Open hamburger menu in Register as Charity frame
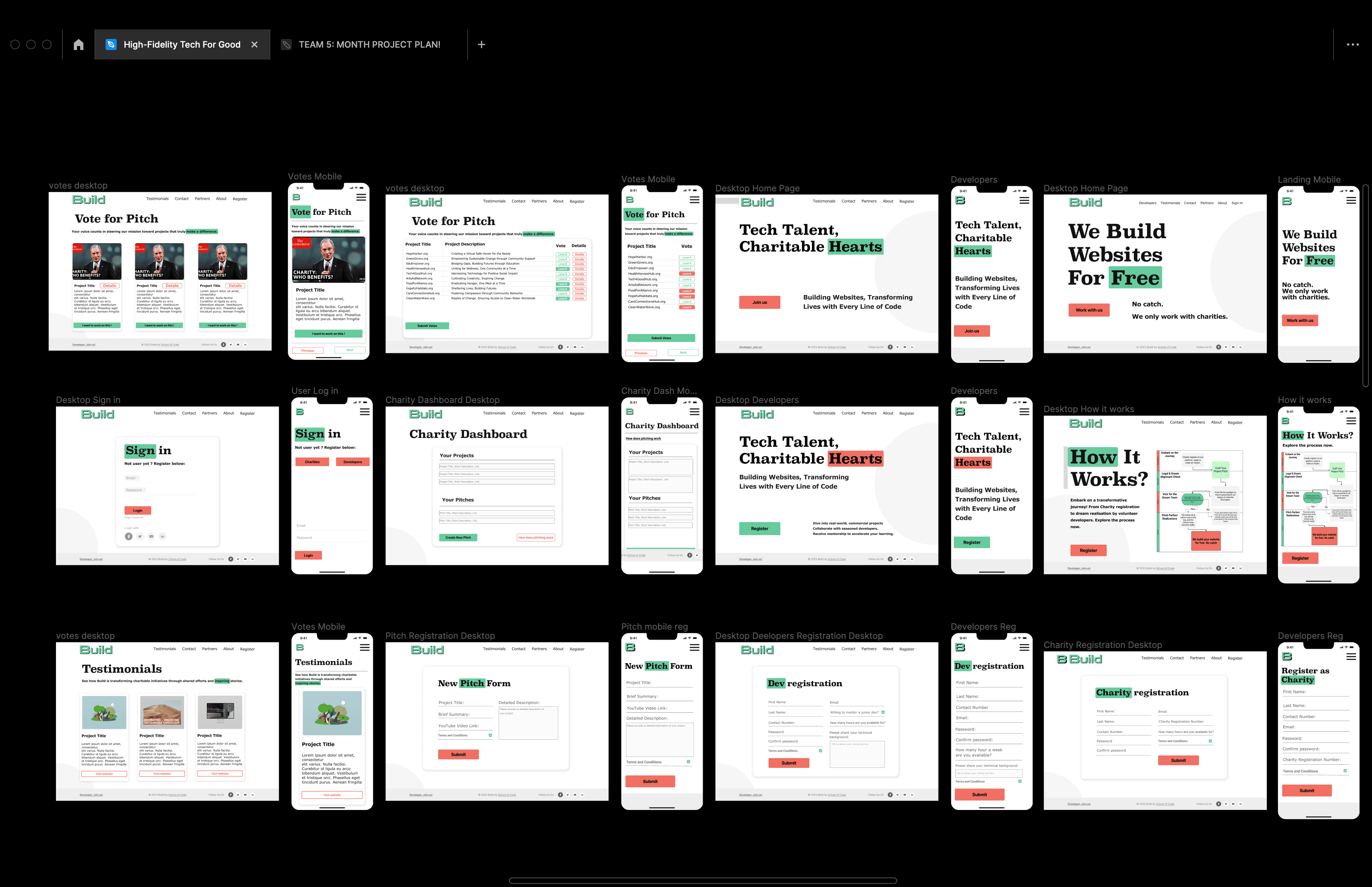 pyautogui.click(x=1351, y=657)
